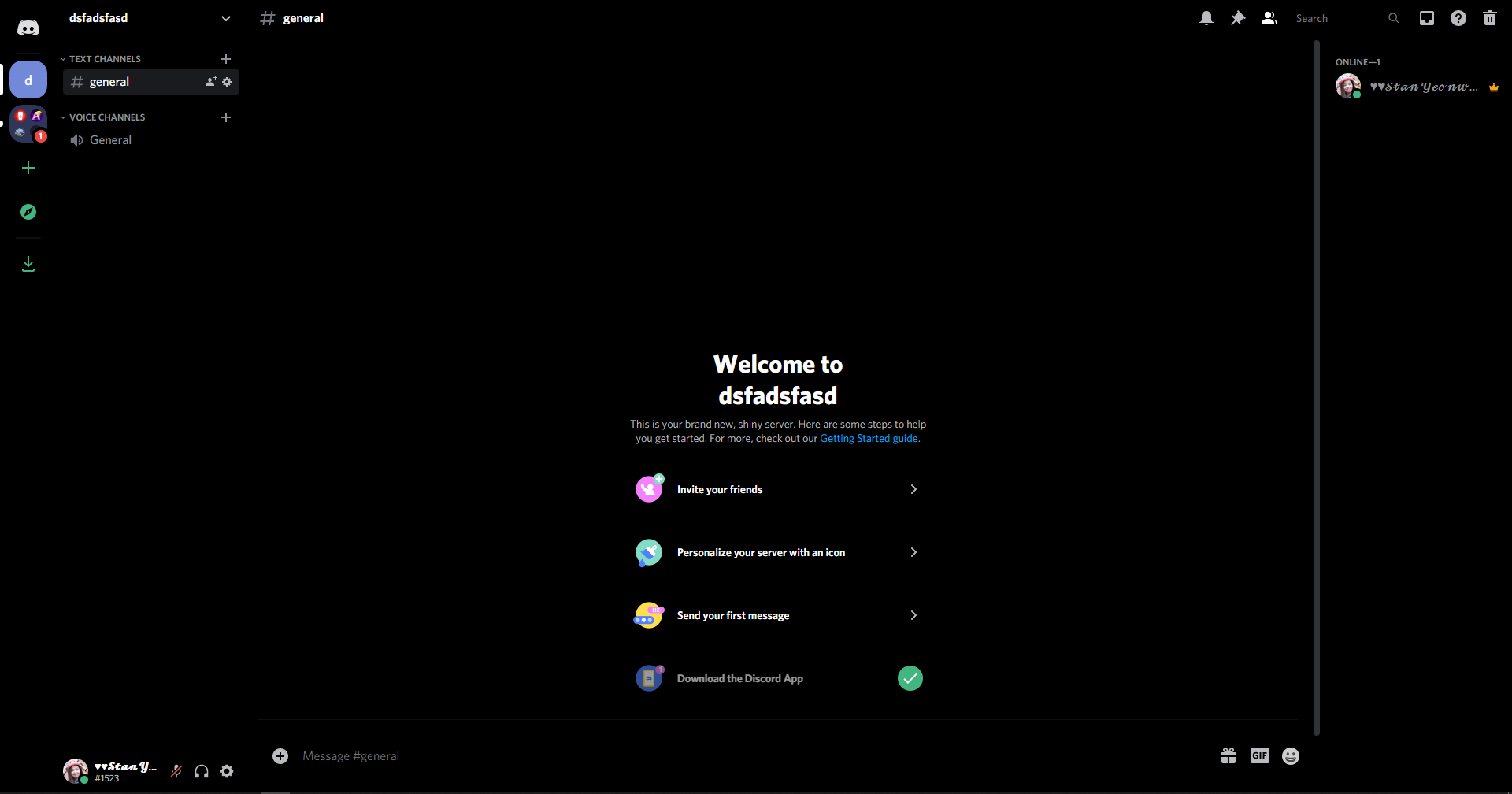
Task: Mute your microphone
Action: pyautogui.click(x=176, y=770)
